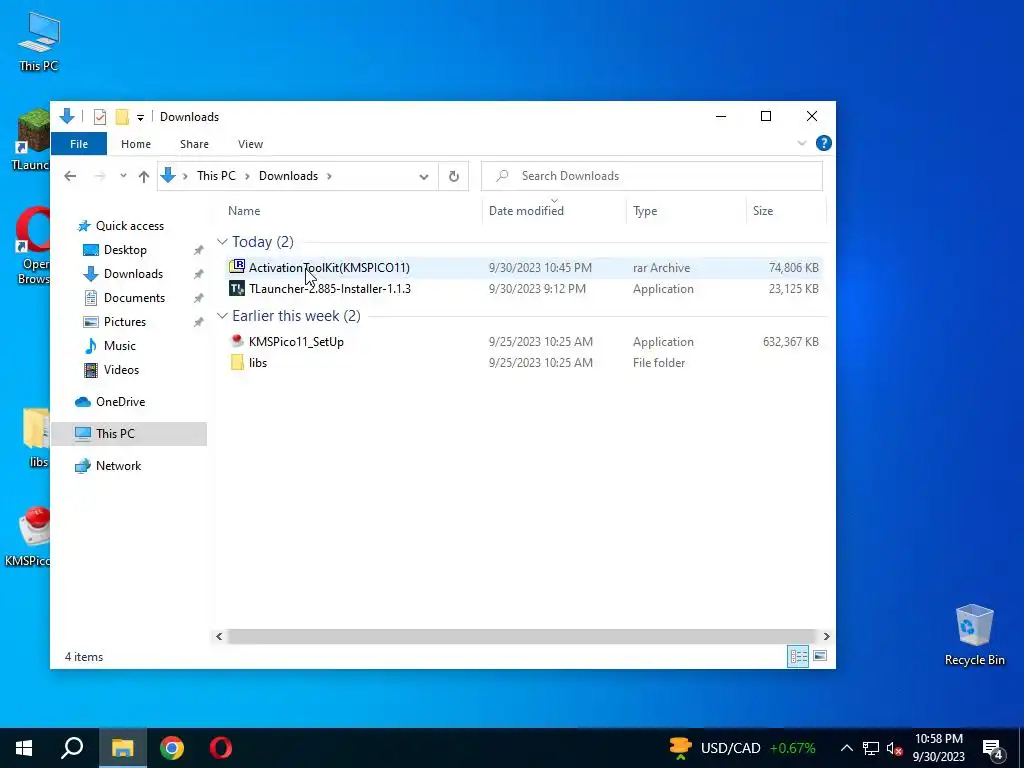Click This PC in the address bar
This screenshot has height=768, width=1024.
(216, 176)
